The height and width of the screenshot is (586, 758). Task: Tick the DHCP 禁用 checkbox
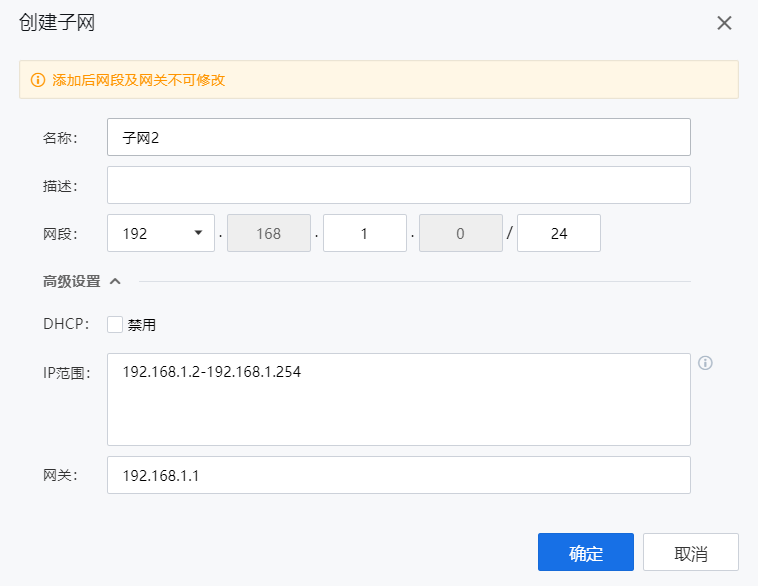(115, 324)
